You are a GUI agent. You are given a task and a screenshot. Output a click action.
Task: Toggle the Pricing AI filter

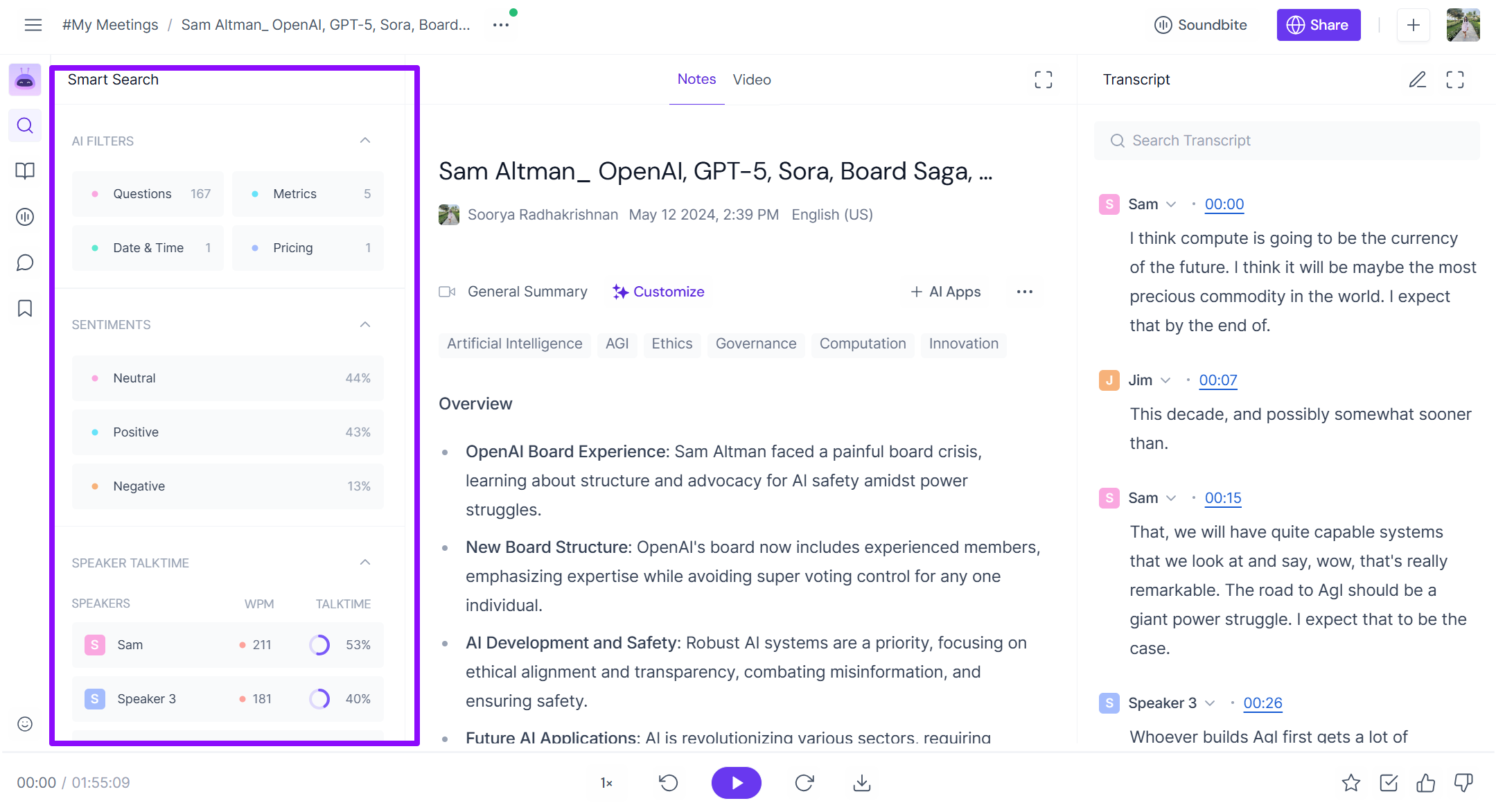pos(308,248)
